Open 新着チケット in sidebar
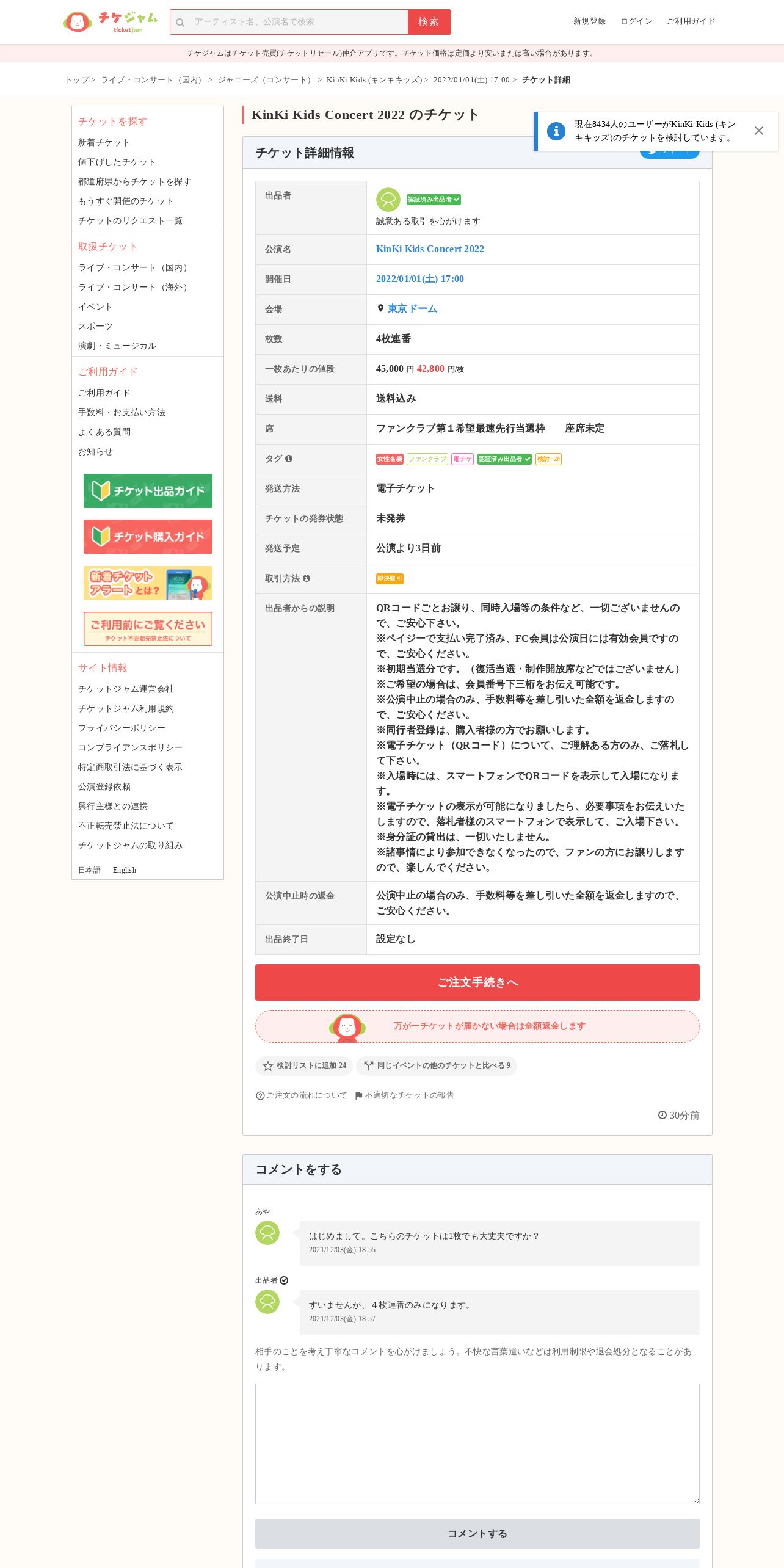 pos(104,143)
